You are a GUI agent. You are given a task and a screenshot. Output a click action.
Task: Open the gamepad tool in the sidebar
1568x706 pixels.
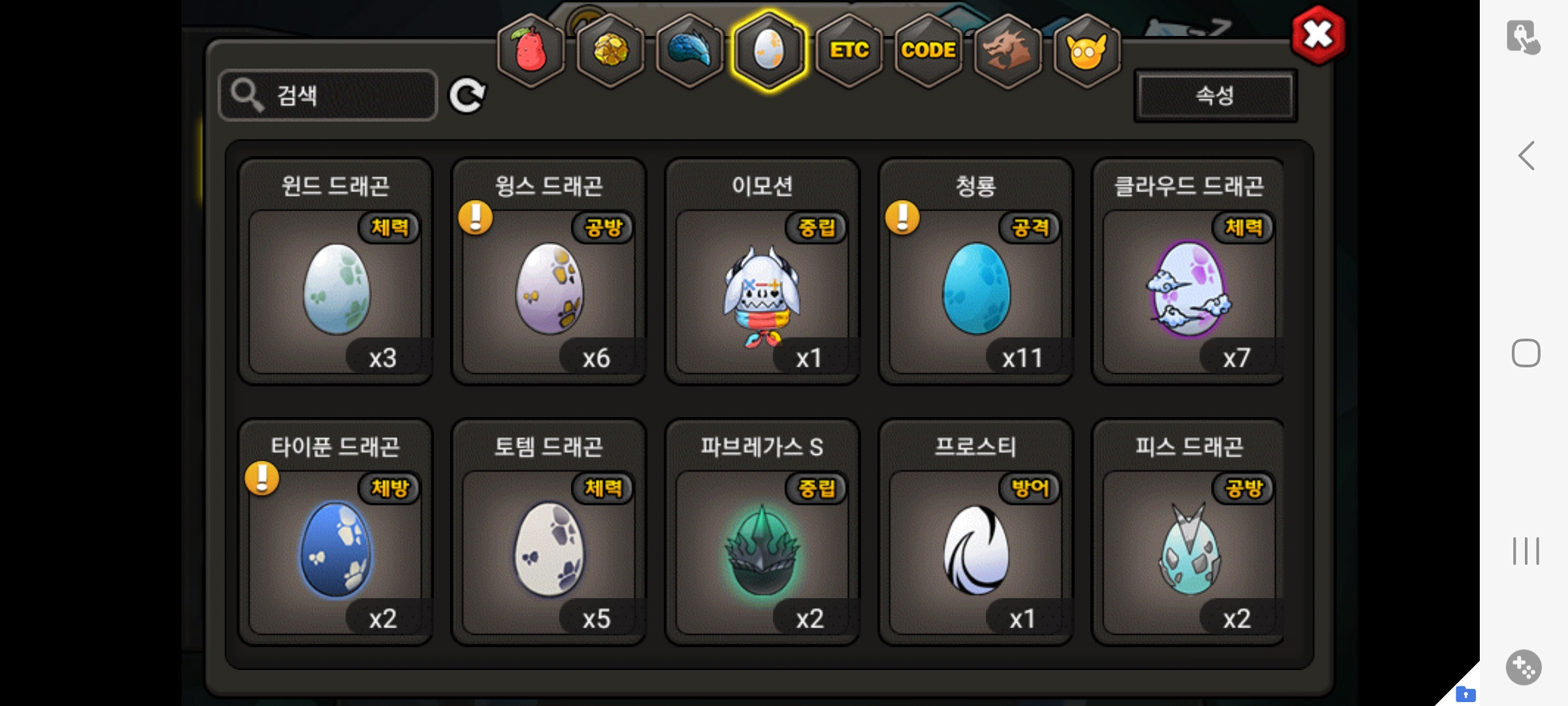[x=1524, y=667]
